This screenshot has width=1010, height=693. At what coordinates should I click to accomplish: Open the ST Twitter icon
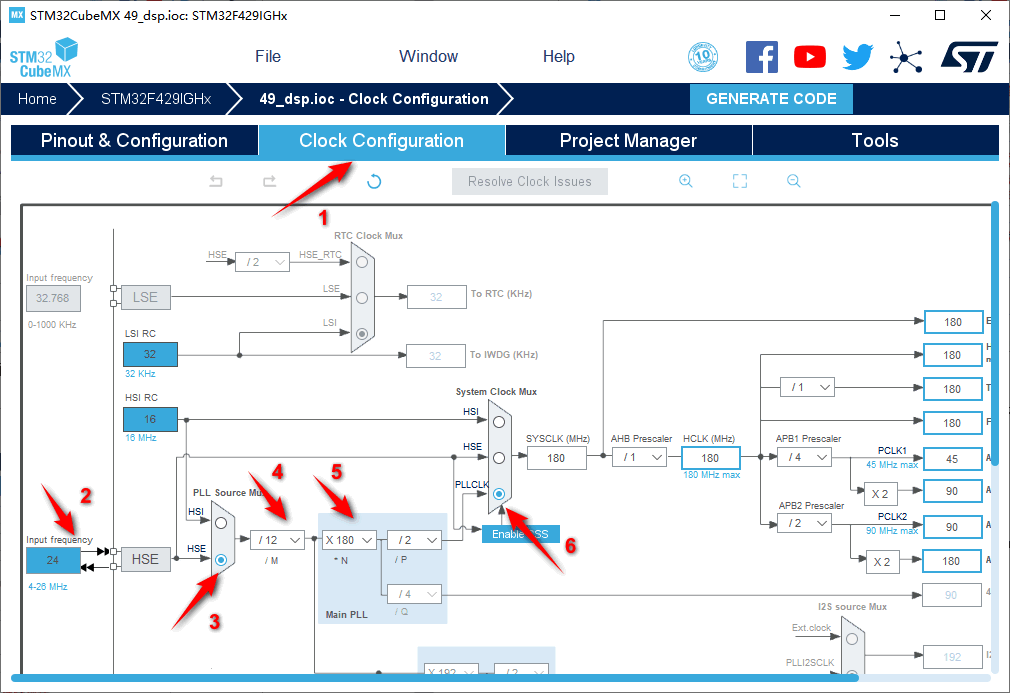[857, 57]
